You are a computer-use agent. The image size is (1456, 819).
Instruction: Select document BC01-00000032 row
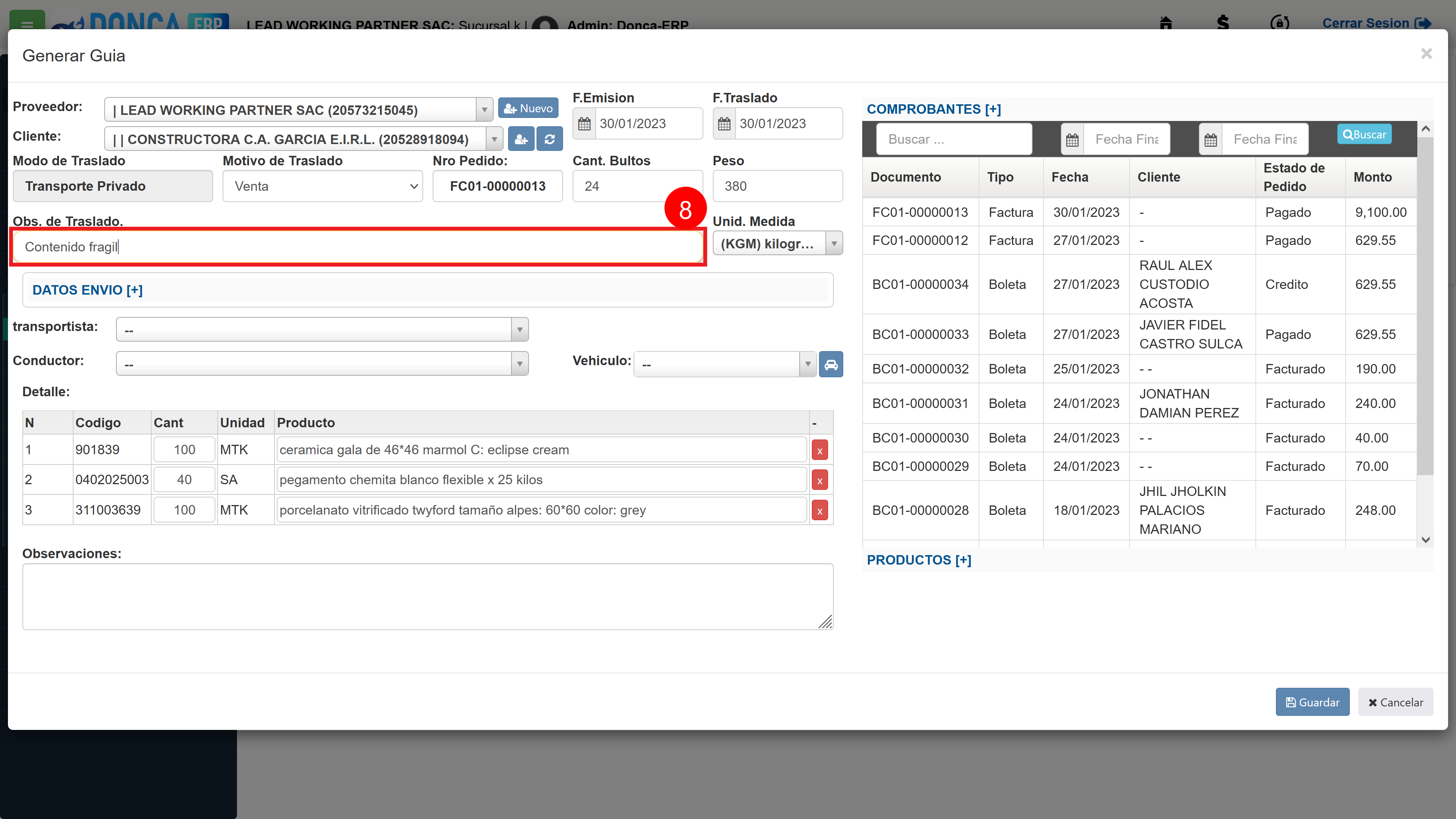click(1139, 369)
